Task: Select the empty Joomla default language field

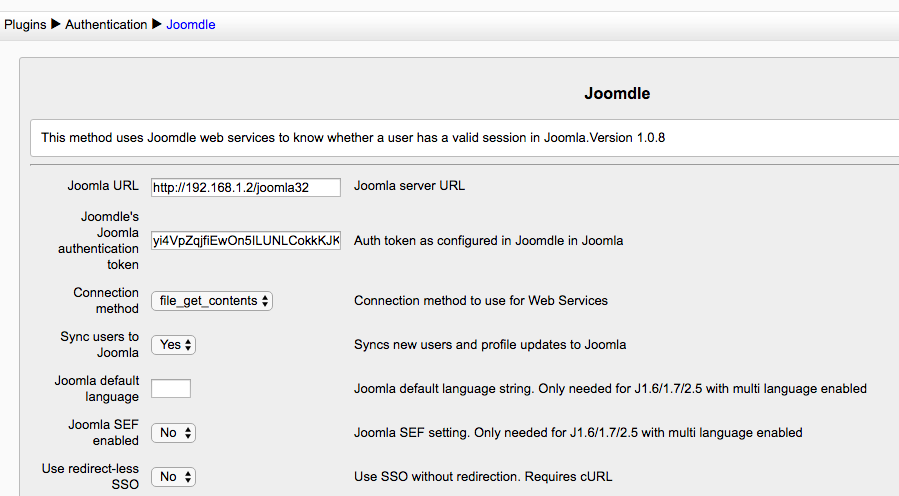Action: (171, 389)
